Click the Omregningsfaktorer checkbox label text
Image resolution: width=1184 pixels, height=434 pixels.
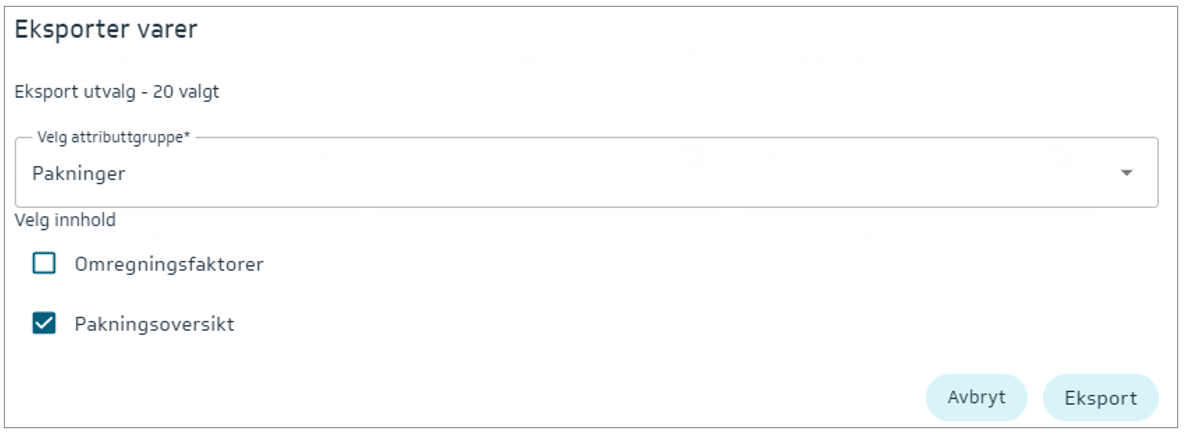169,264
